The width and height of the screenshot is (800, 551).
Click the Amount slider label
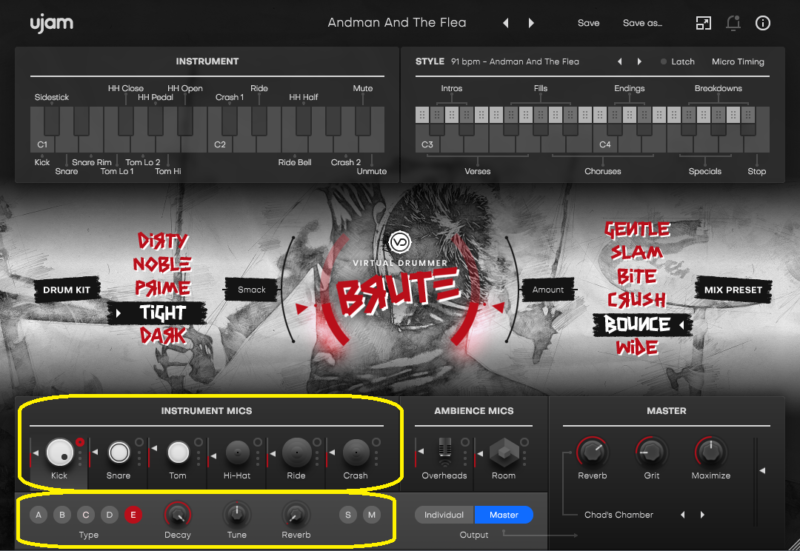(x=548, y=290)
